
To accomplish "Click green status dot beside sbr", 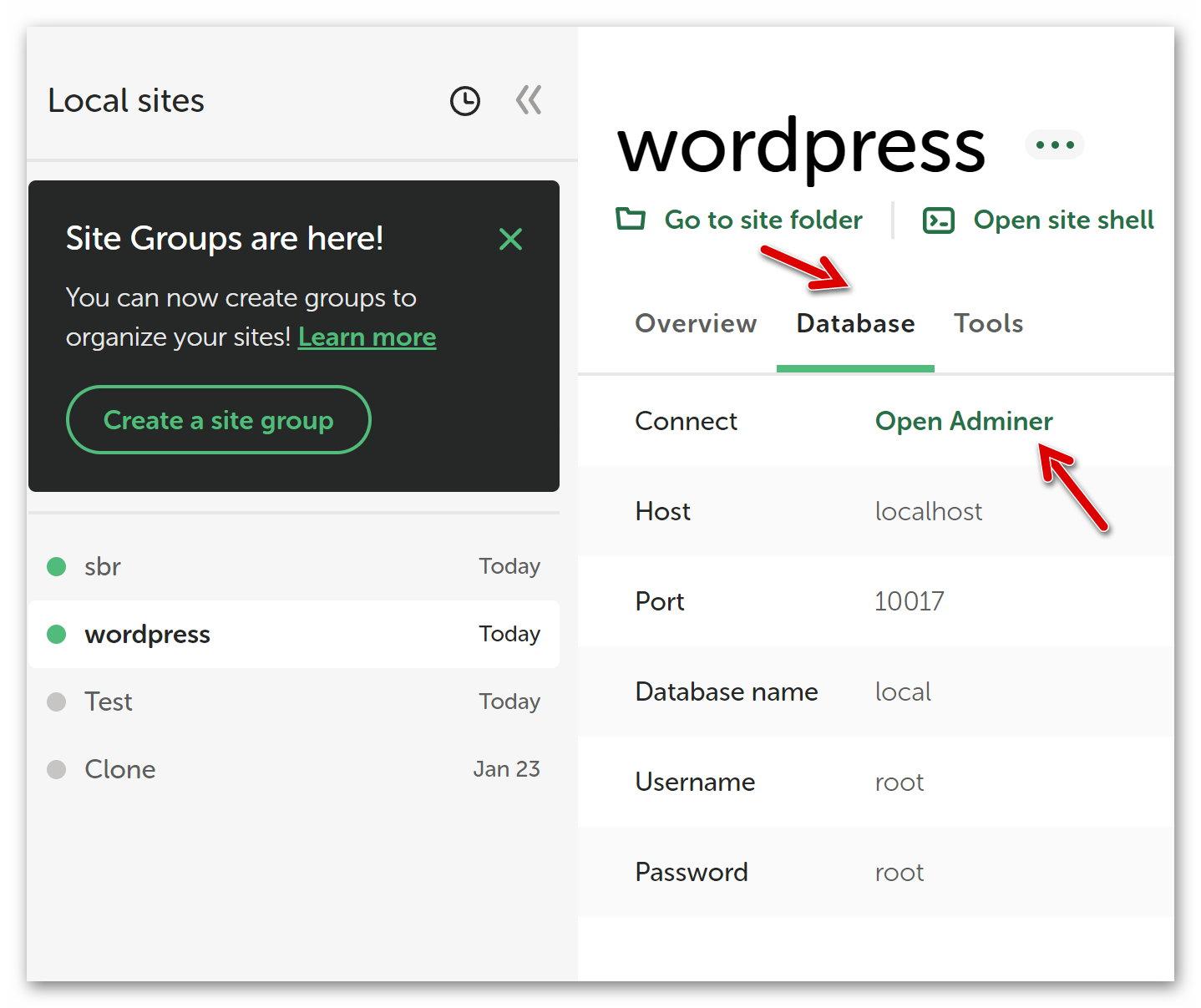I will point(57,567).
